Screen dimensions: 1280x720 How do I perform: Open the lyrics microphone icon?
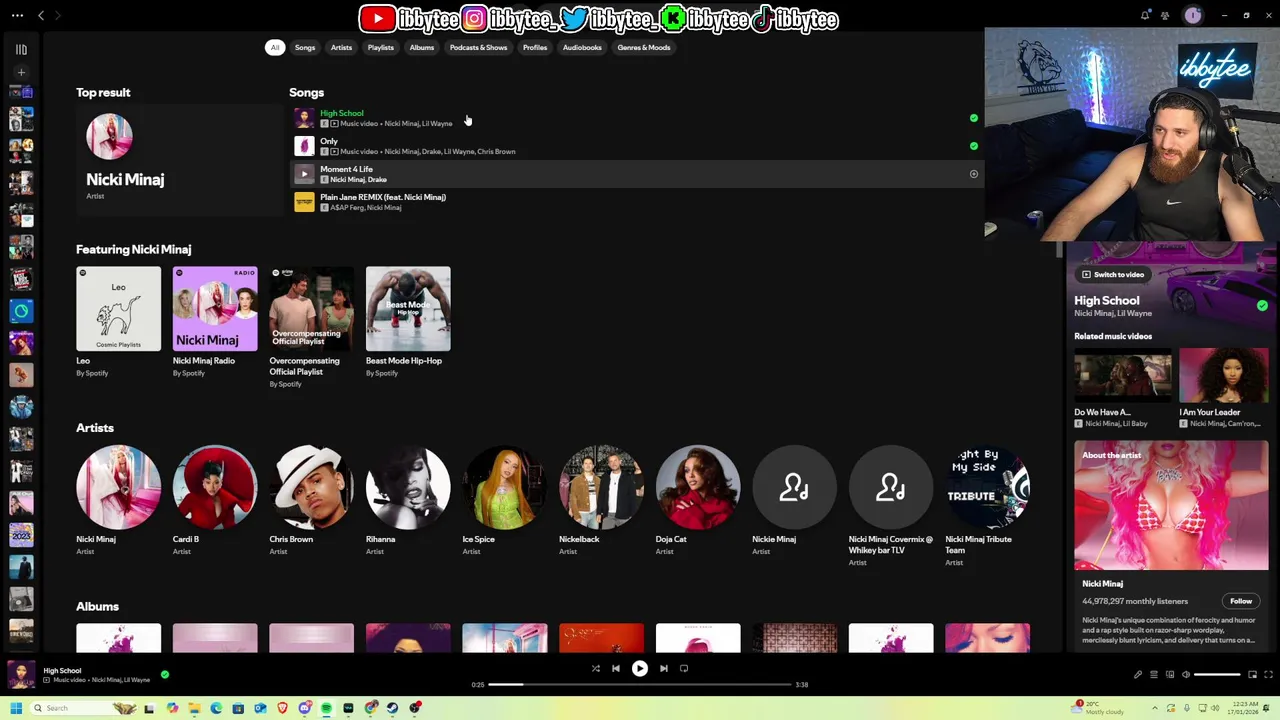click(1138, 675)
